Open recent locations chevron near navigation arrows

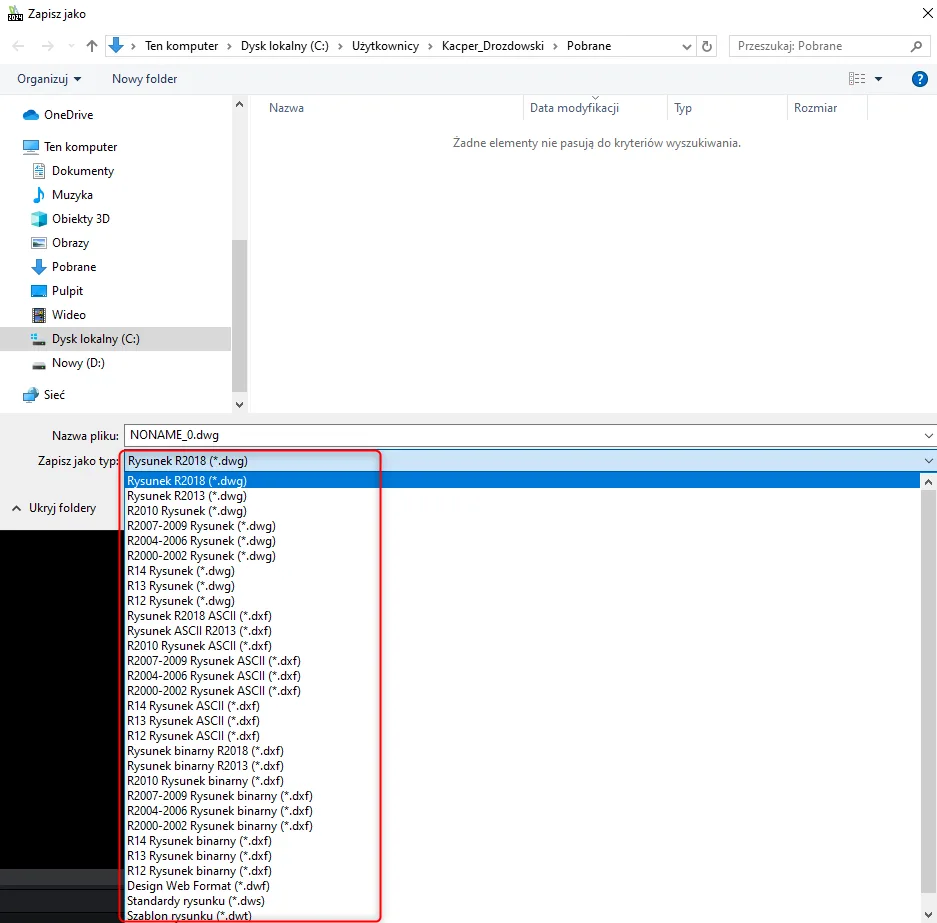click(x=71, y=46)
